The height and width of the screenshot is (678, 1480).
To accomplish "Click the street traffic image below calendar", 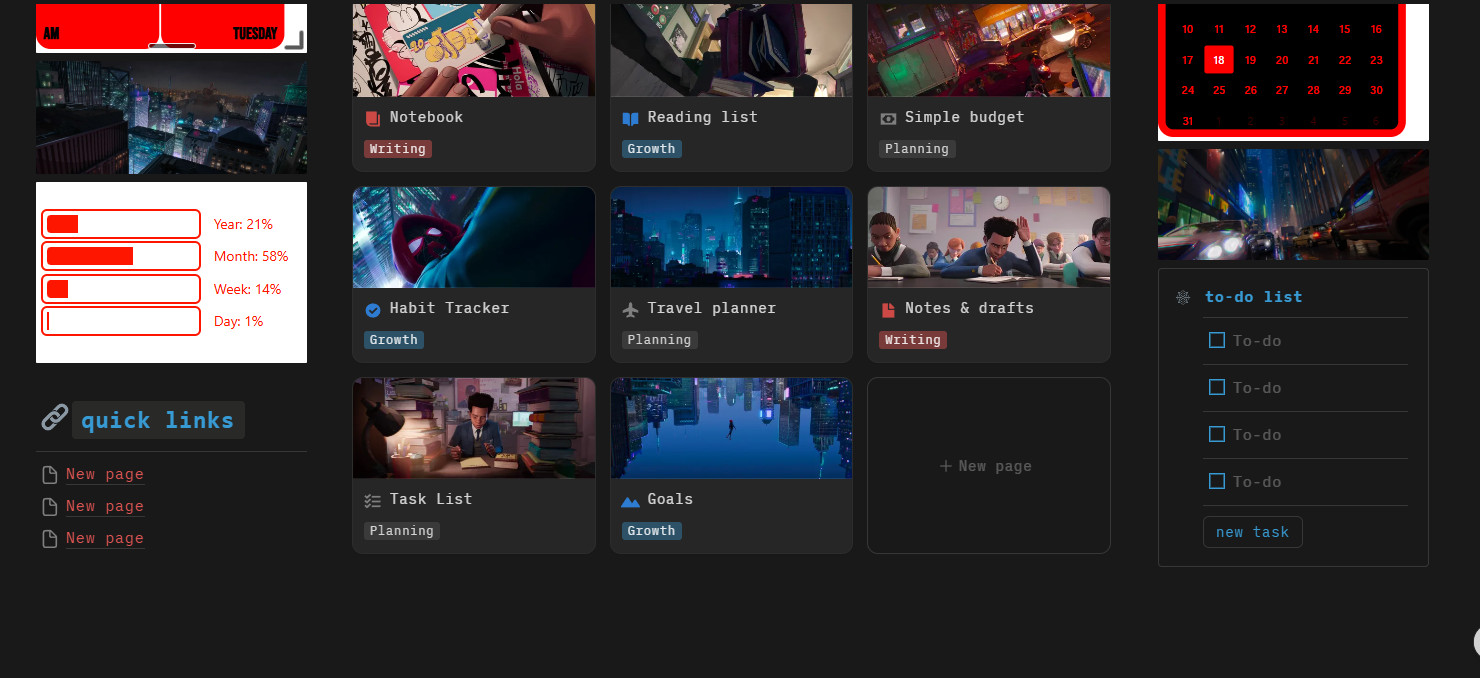I will tap(1293, 204).
